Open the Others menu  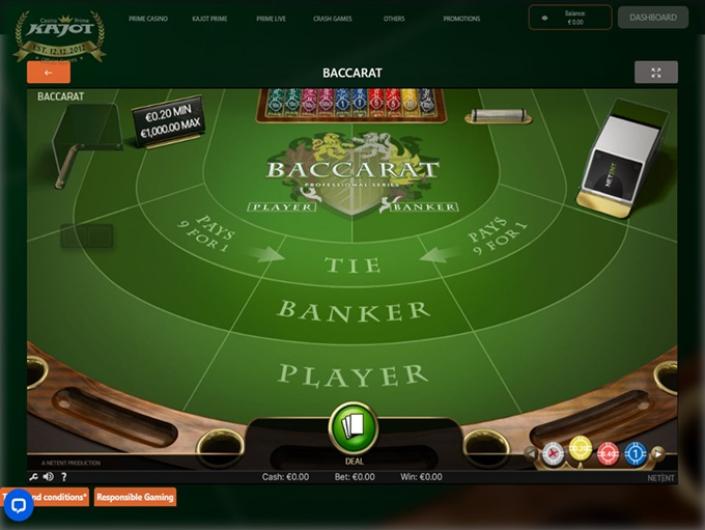pos(394,19)
